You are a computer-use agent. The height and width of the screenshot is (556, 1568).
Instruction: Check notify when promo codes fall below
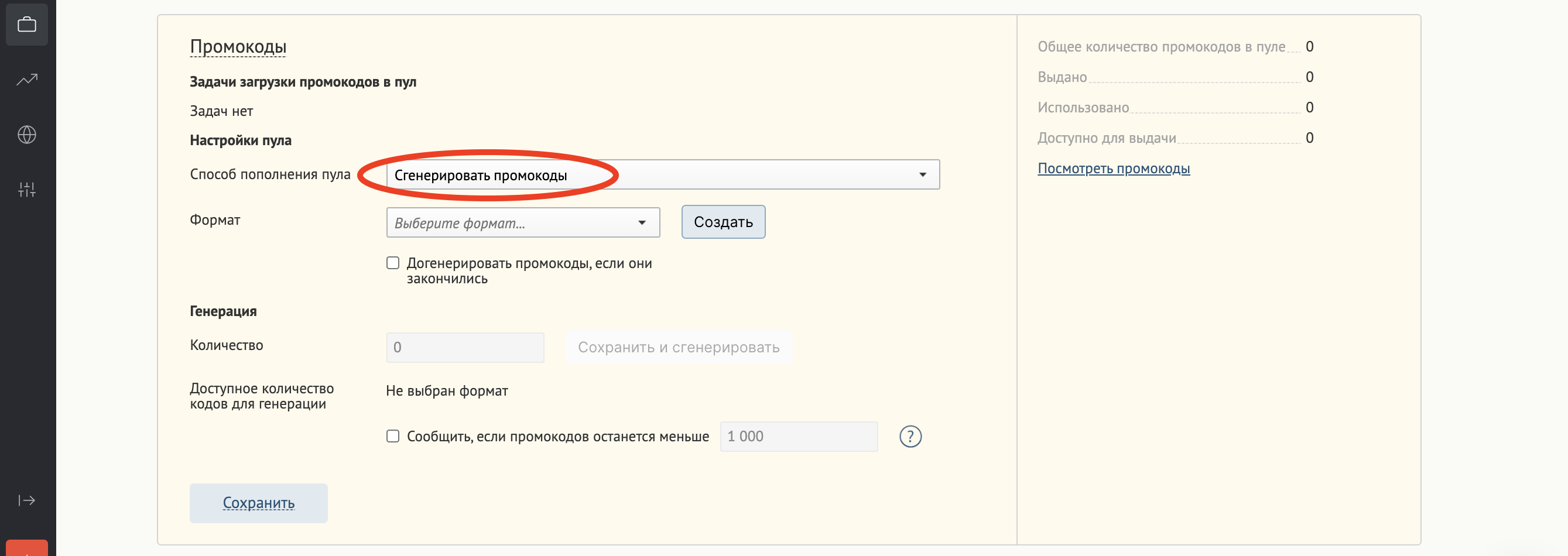coord(393,436)
